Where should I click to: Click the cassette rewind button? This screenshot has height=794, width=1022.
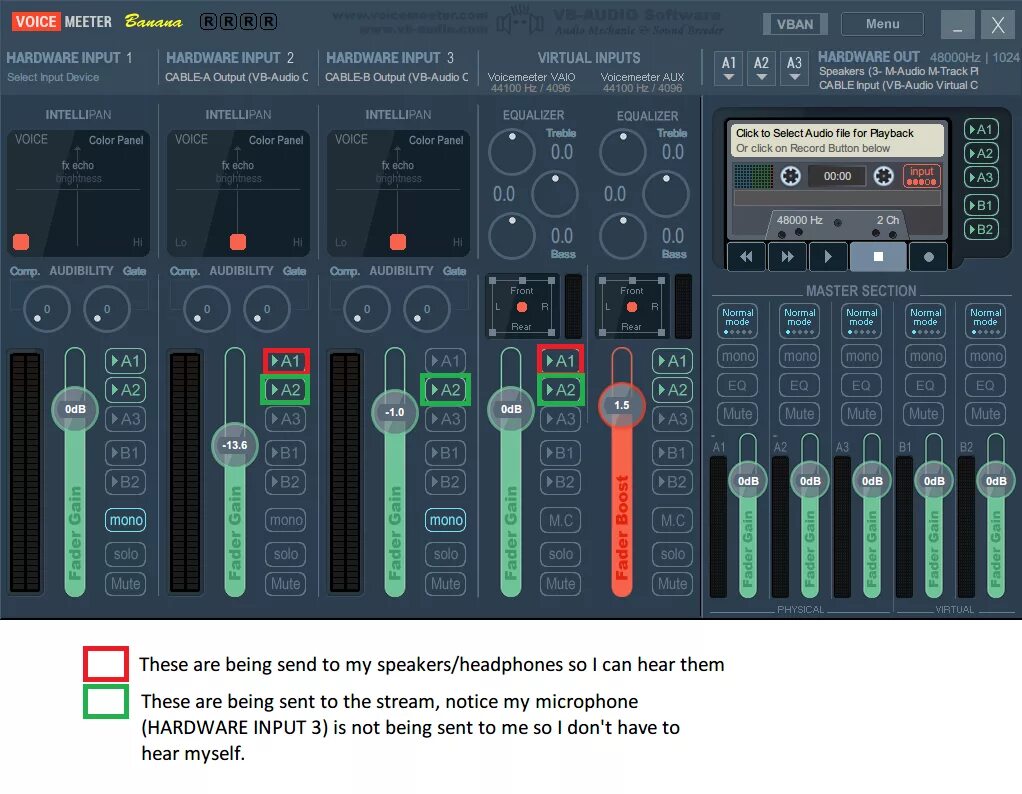tap(746, 257)
